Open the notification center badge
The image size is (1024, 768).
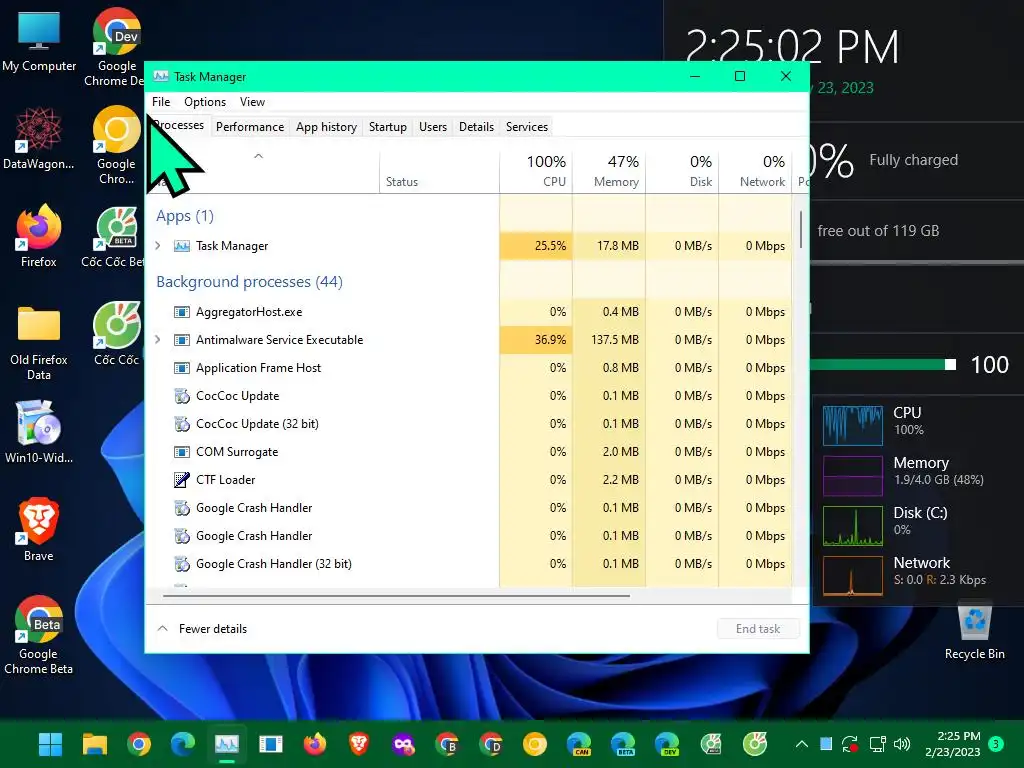click(x=996, y=744)
